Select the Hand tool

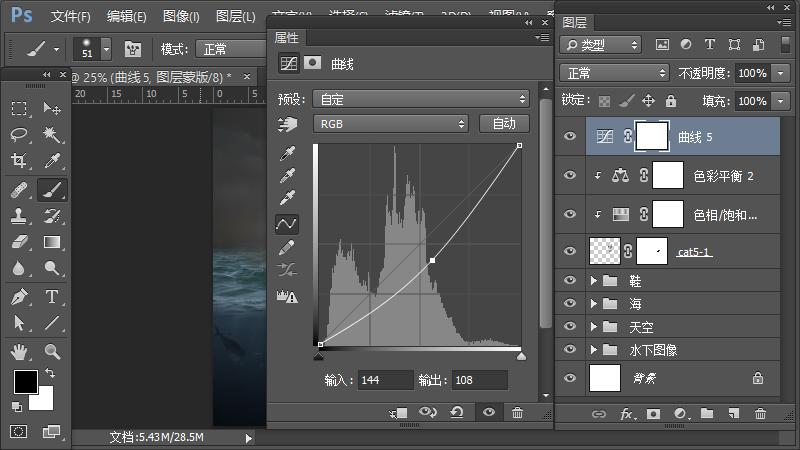coord(18,351)
